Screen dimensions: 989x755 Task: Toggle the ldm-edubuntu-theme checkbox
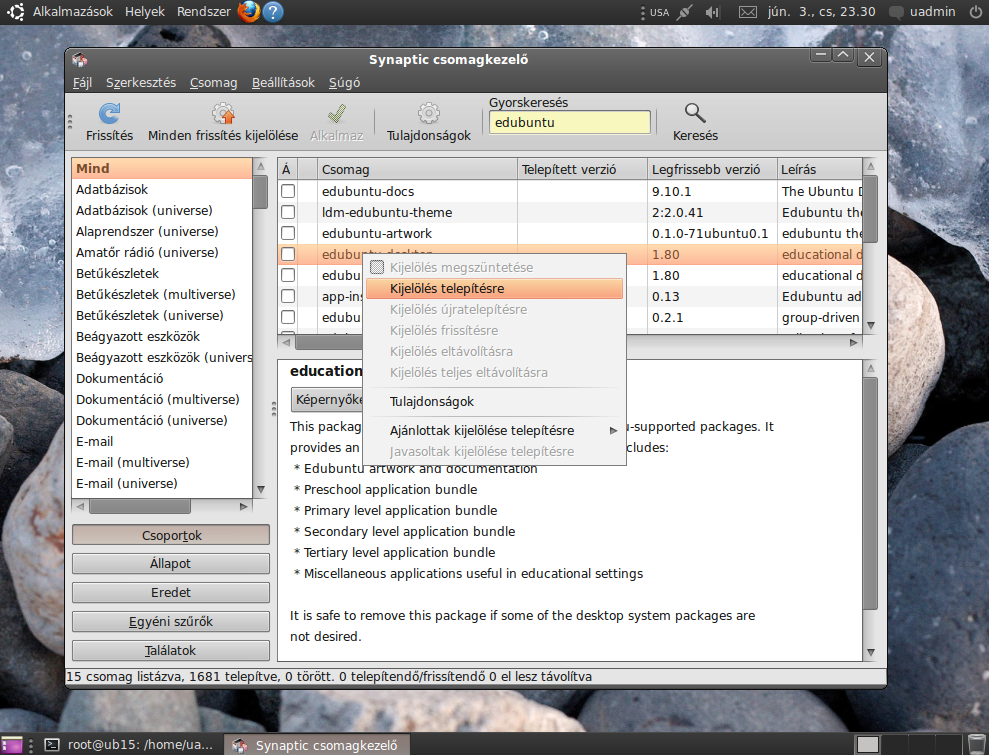(x=288, y=212)
